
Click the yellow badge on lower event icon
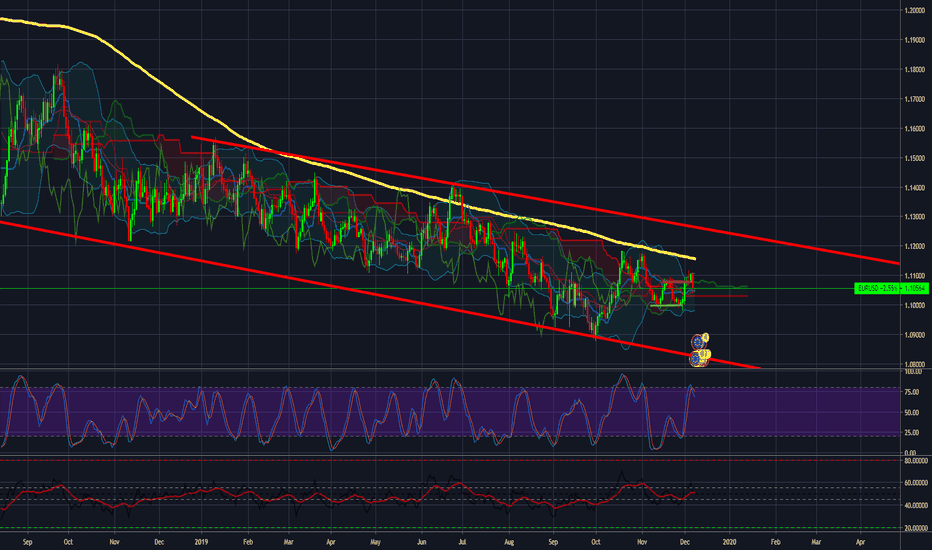pos(705,353)
